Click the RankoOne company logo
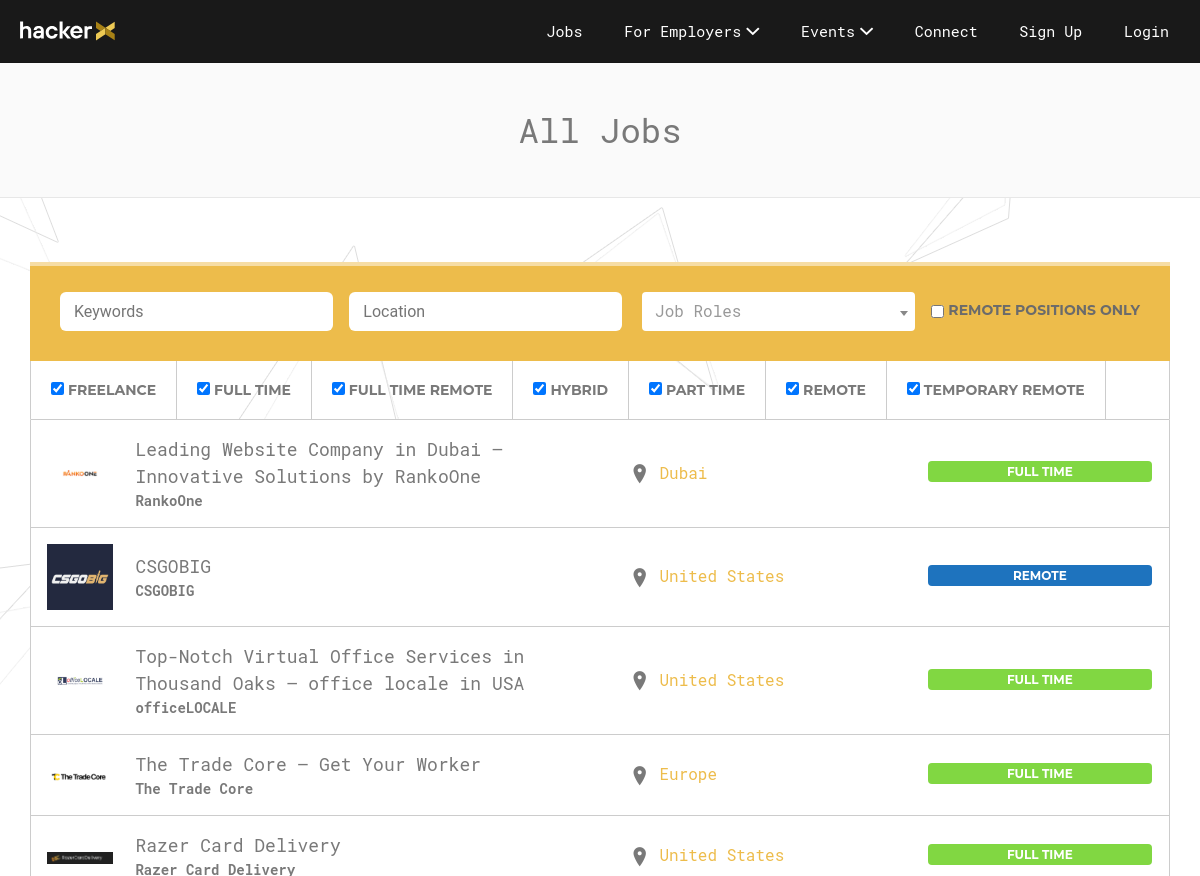This screenshot has height=876, width=1200. tap(80, 473)
